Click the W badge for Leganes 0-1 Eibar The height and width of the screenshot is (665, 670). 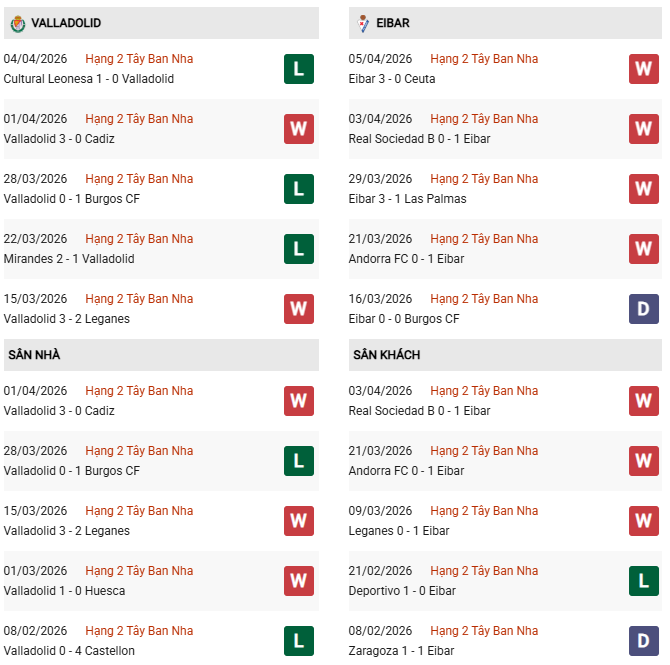click(643, 521)
